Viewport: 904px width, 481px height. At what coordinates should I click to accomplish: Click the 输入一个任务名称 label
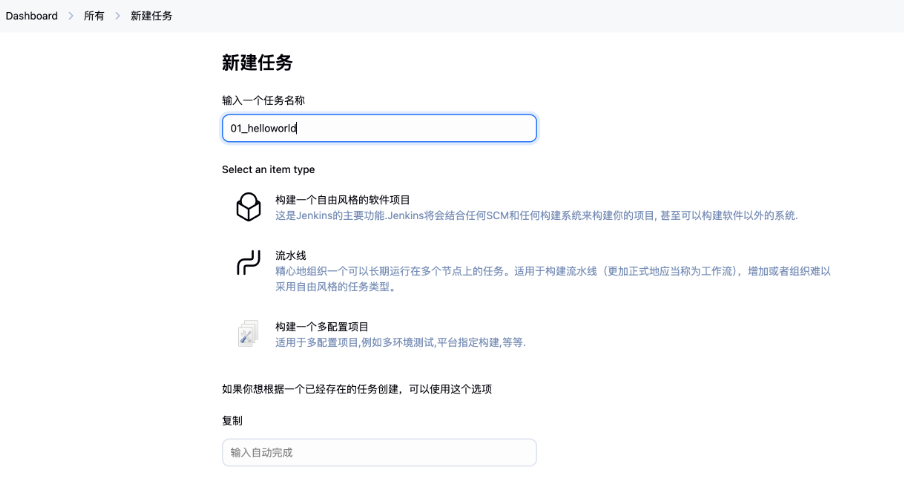tap(263, 101)
